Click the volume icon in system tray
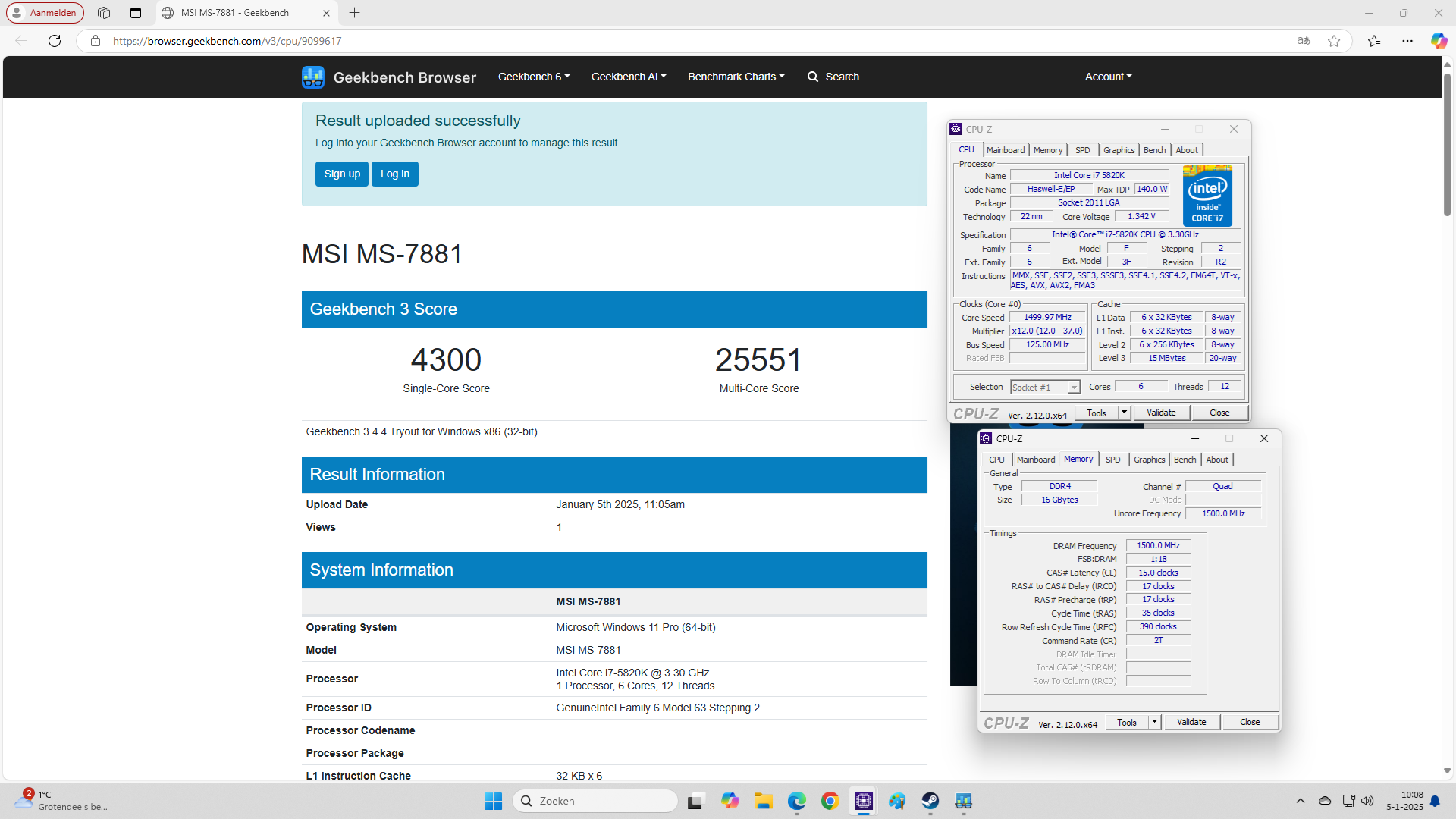This screenshot has width=1456, height=819. pyautogui.click(x=1367, y=801)
